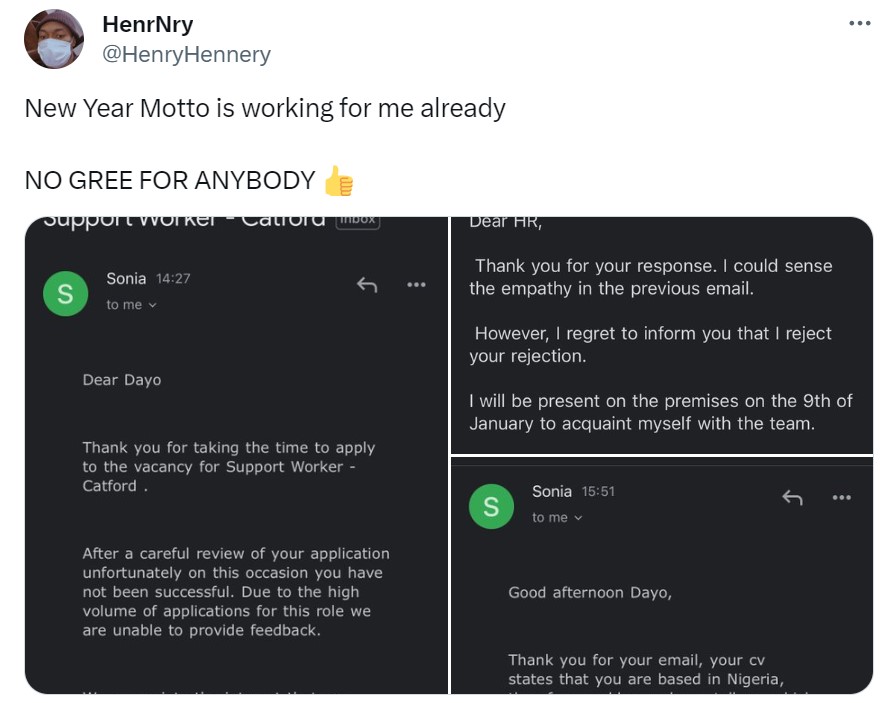Click sender name Sonia at 14:27
This screenshot has width=883, height=703.
[x=126, y=278]
